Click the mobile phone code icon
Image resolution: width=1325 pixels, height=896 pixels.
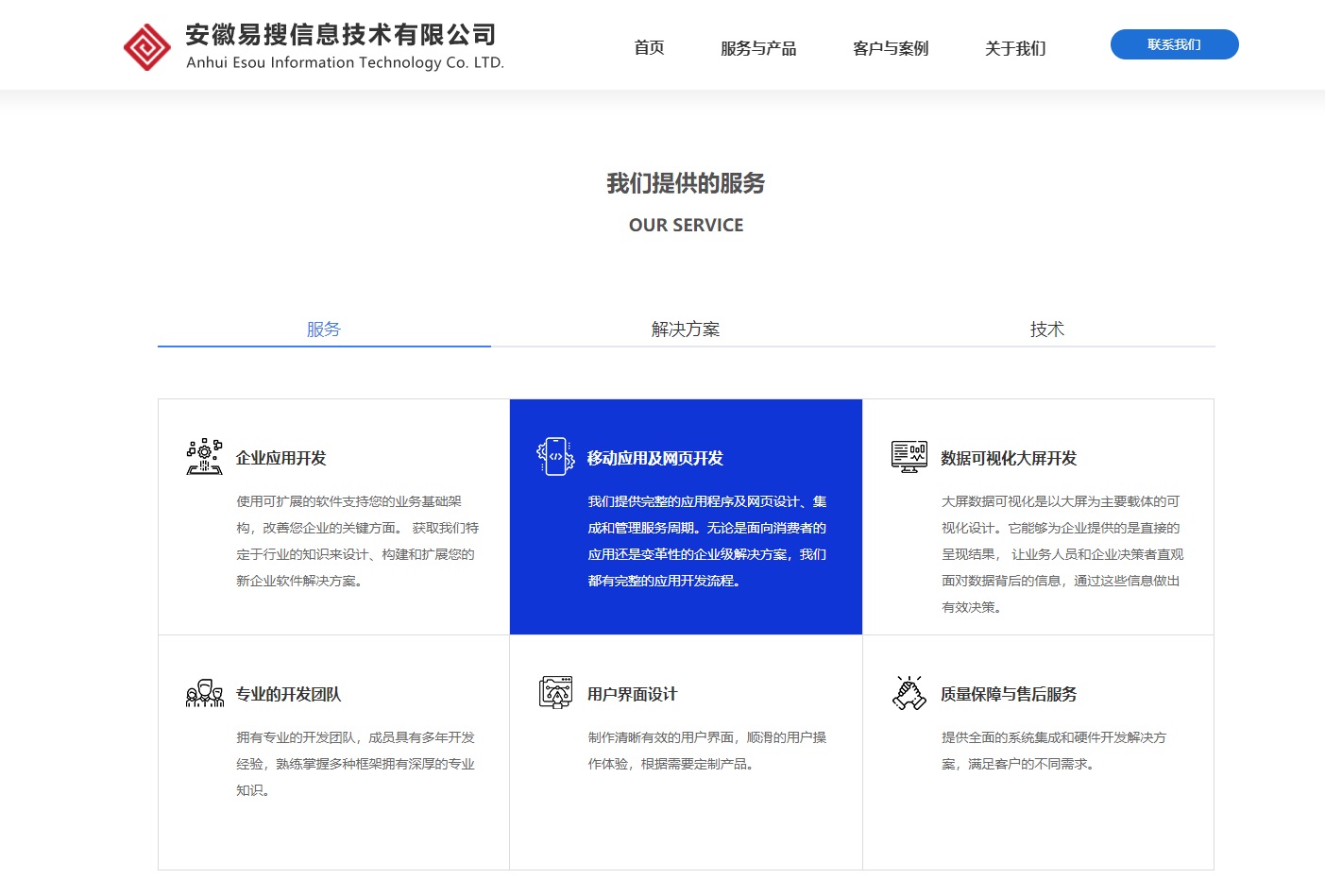[x=555, y=457]
